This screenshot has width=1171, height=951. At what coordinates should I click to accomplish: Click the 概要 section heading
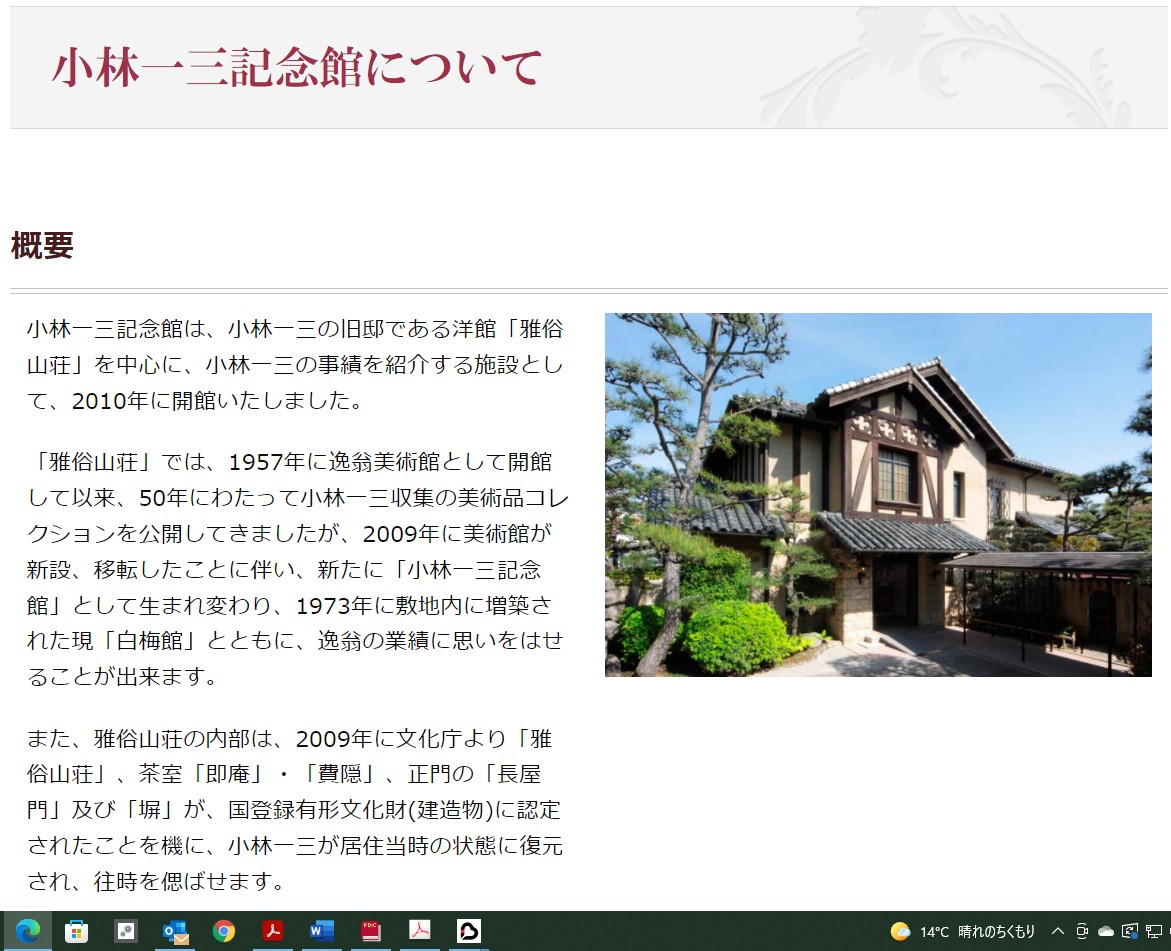(x=43, y=245)
